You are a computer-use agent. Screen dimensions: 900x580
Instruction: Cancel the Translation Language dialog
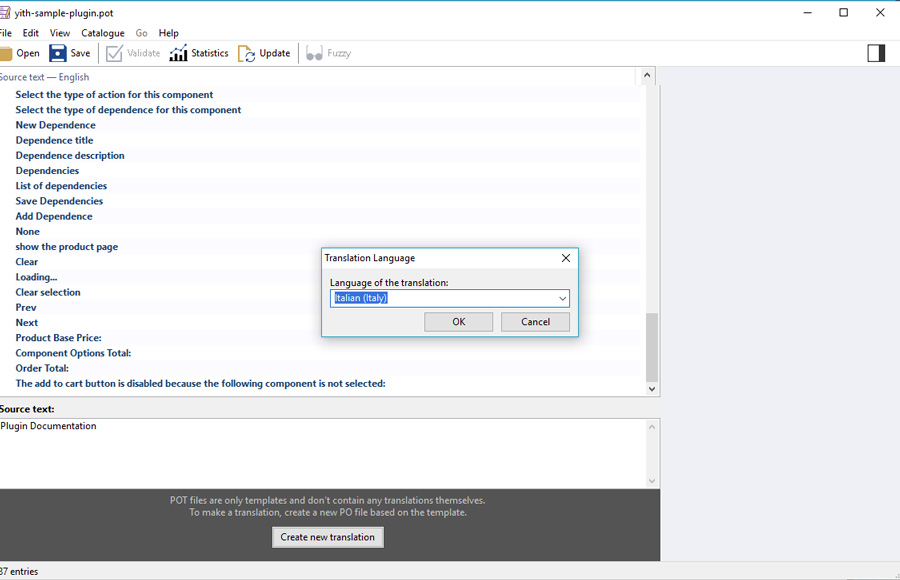pyautogui.click(x=535, y=322)
